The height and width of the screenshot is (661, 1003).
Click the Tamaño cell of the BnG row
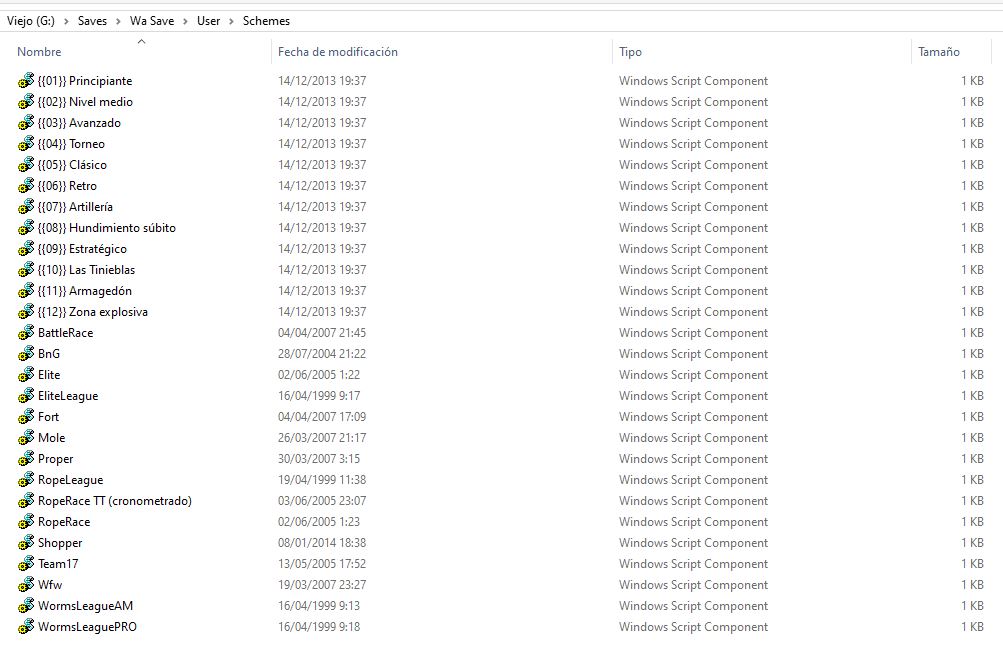(x=972, y=354)
